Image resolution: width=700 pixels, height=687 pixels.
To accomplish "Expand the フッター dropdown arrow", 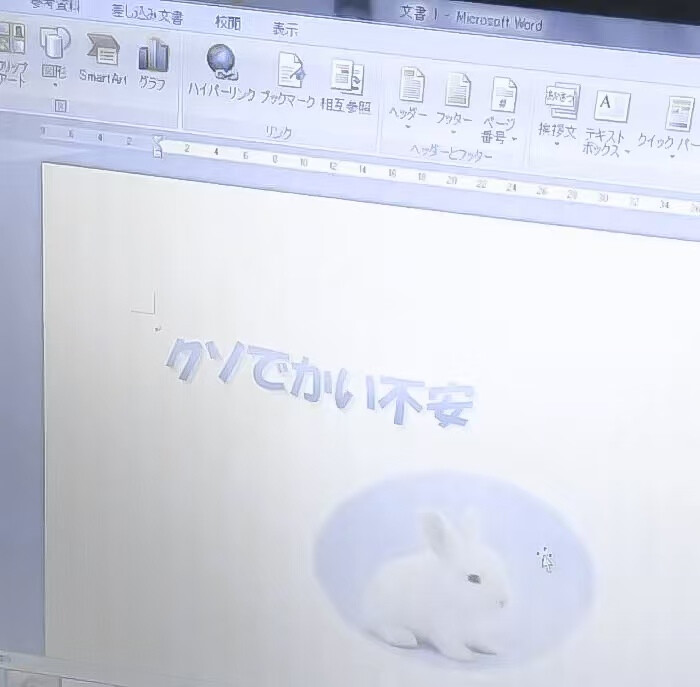I will 453,132.
